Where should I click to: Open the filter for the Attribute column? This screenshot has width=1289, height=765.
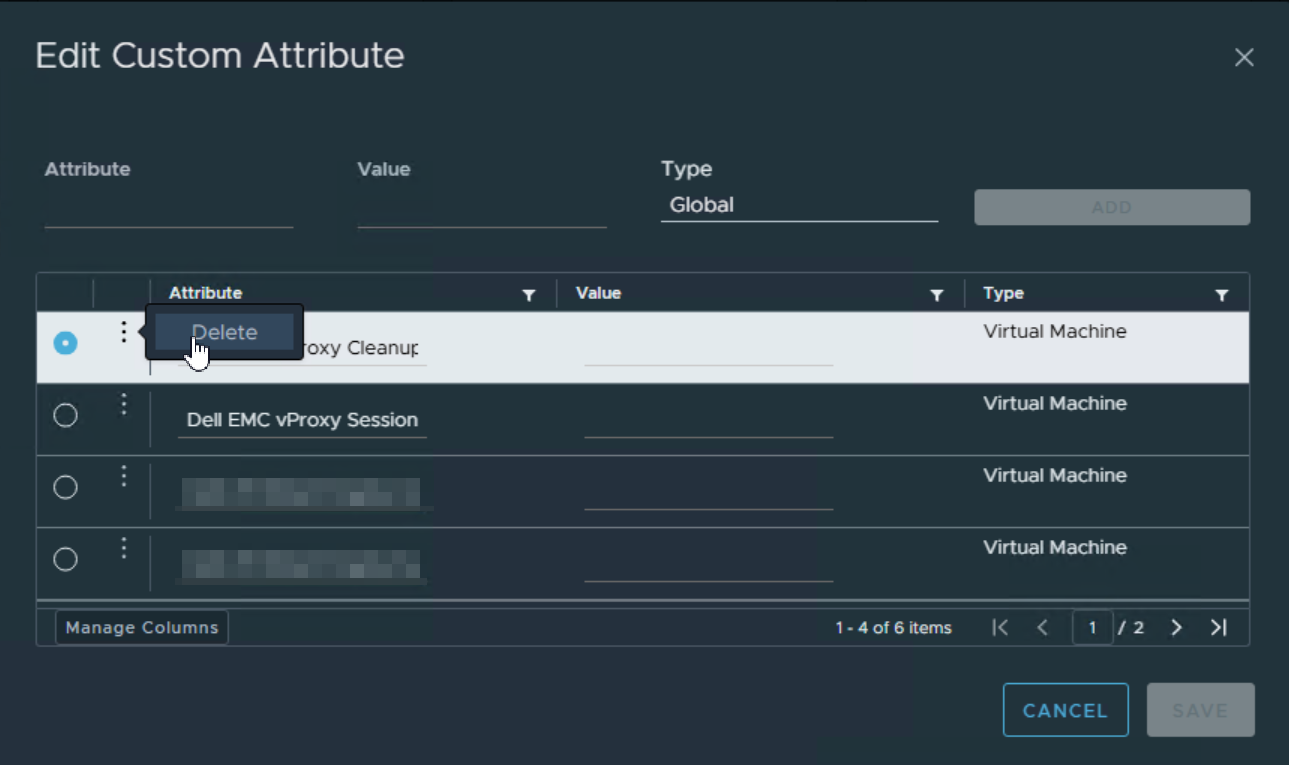tap(528, 293)
